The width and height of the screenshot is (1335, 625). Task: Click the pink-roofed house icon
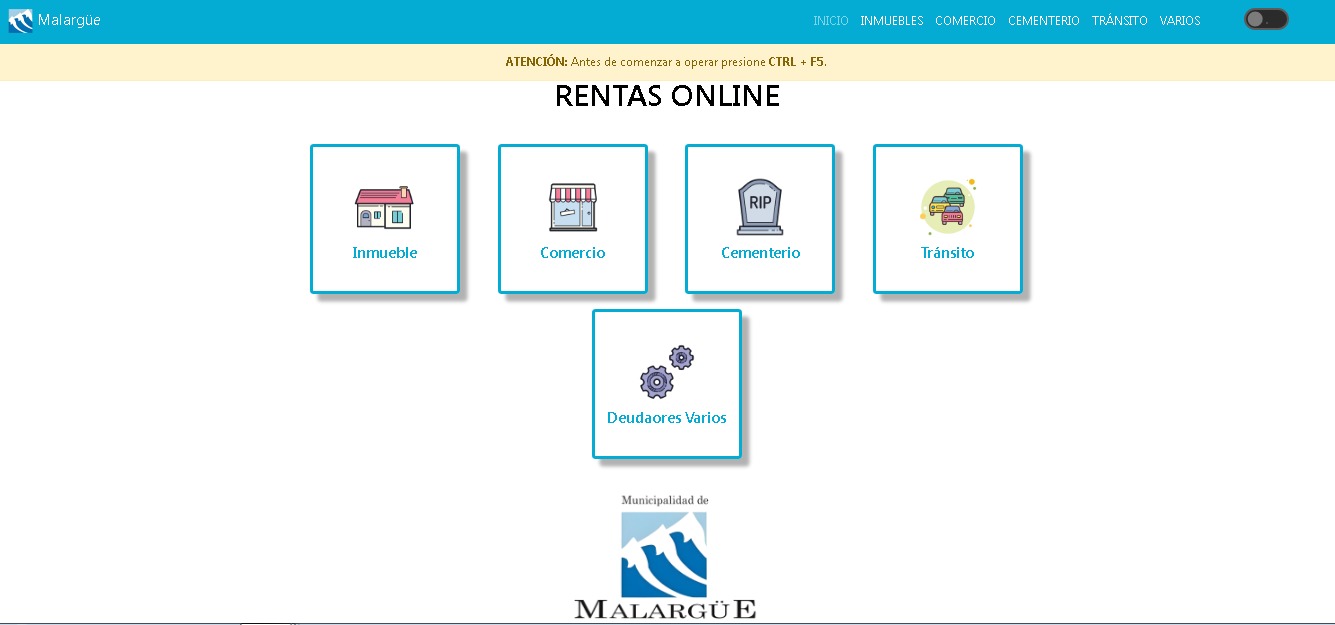tap(384, 207)
